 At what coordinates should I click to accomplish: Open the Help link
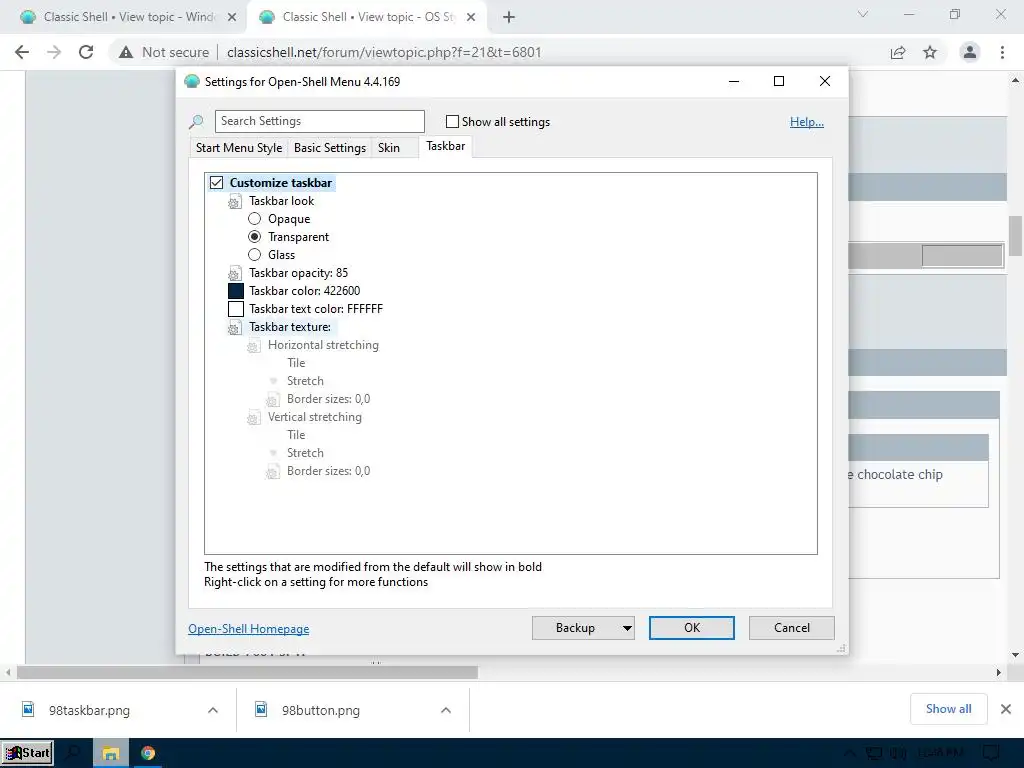point(807,121)
